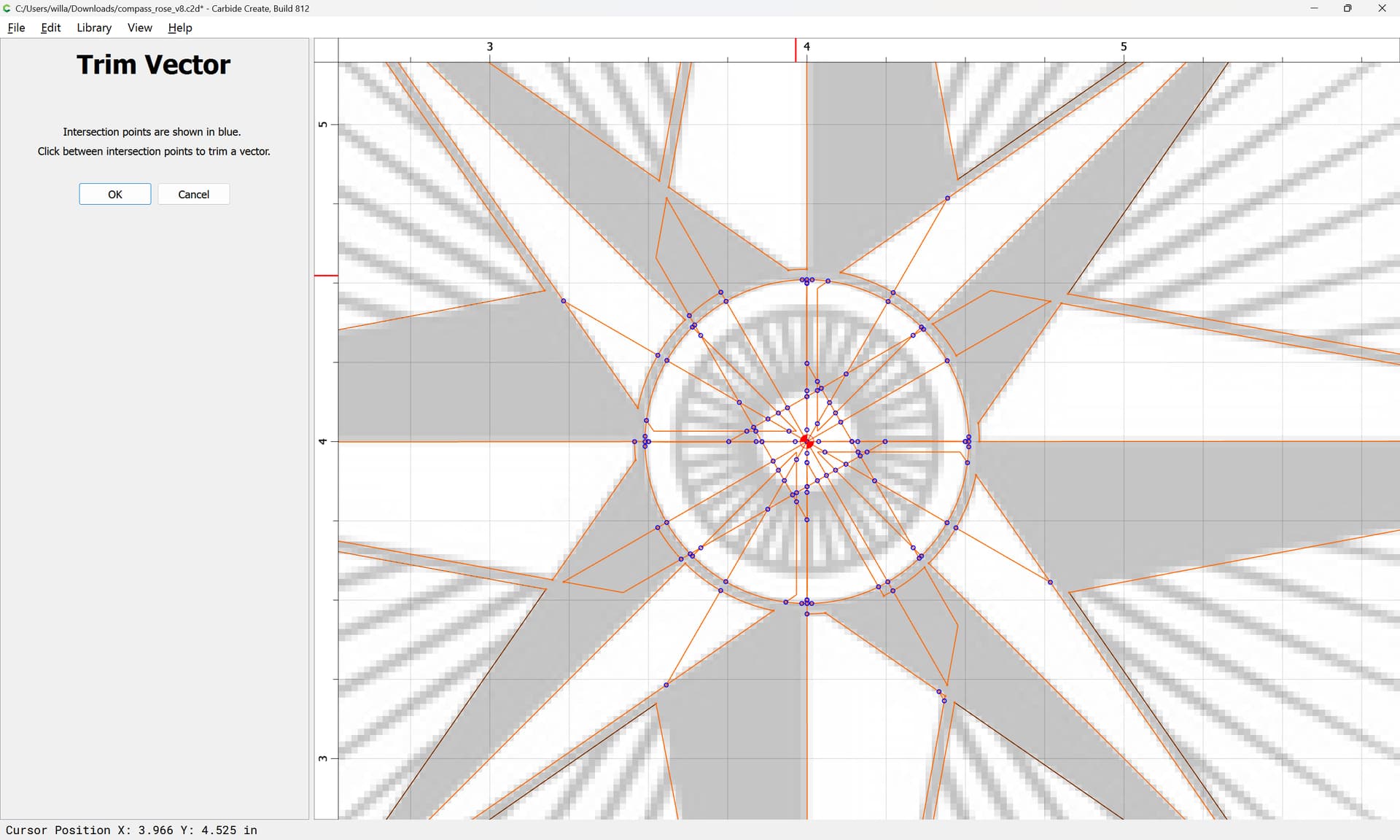Viewport: 1400px width, 840px height.
Task: Click the Carbide Create icon in title bar
Action: coord(7,8)
